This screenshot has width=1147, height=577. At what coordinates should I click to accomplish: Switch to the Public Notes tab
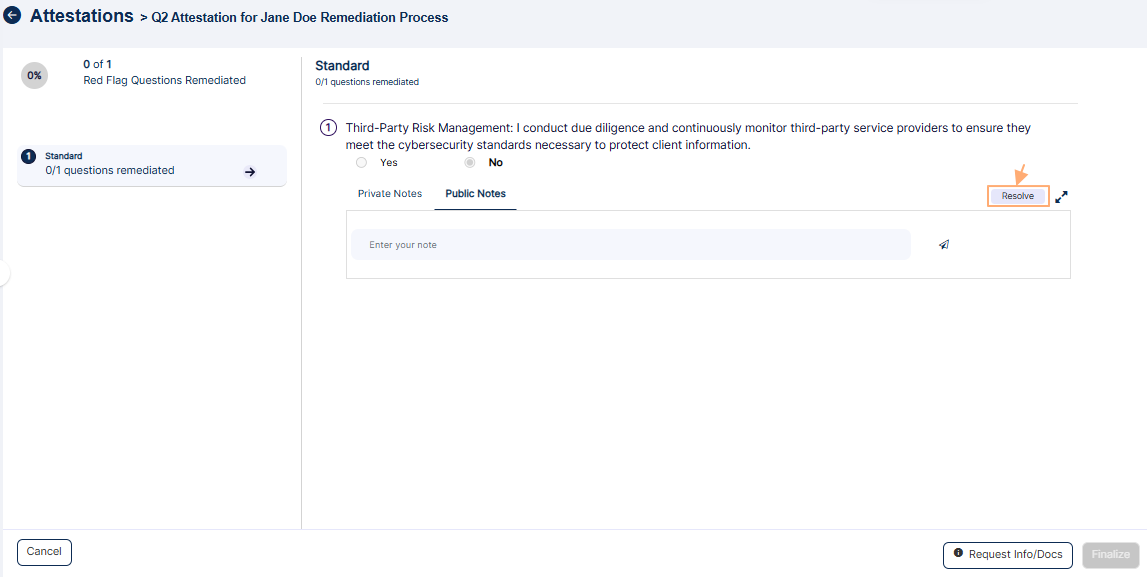[x=475, y=193]
